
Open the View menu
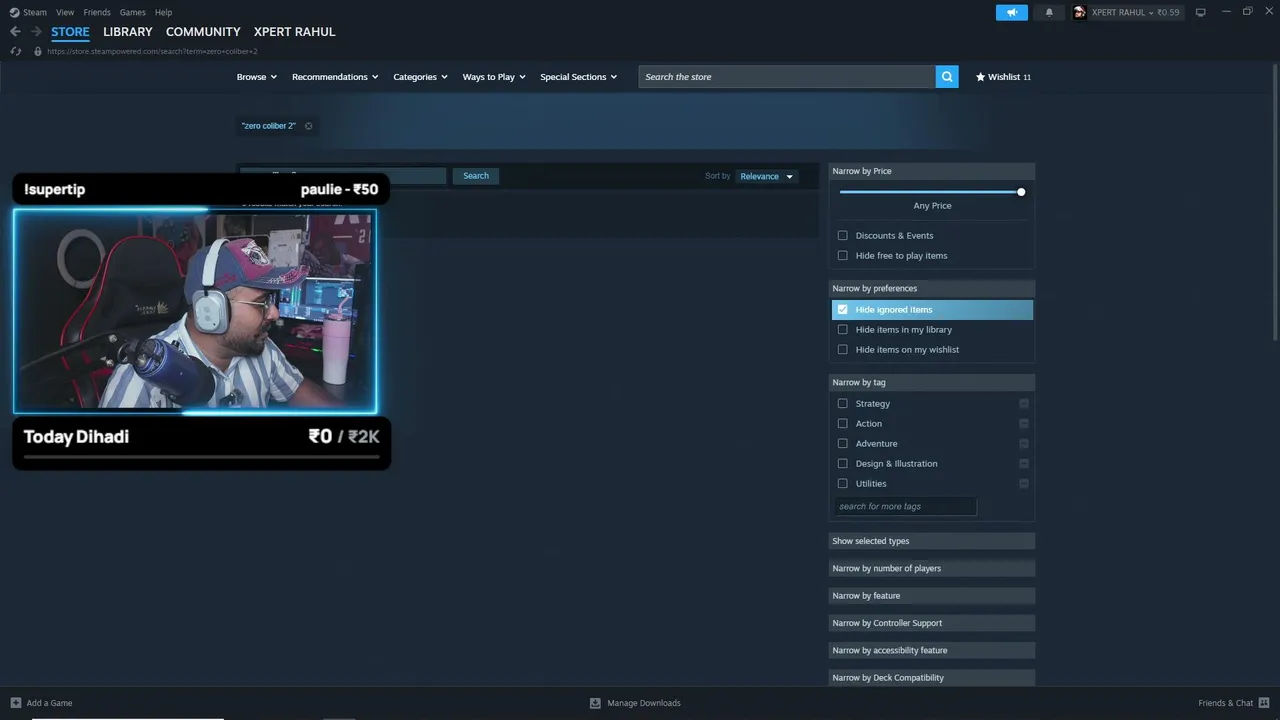pos(65,12)
